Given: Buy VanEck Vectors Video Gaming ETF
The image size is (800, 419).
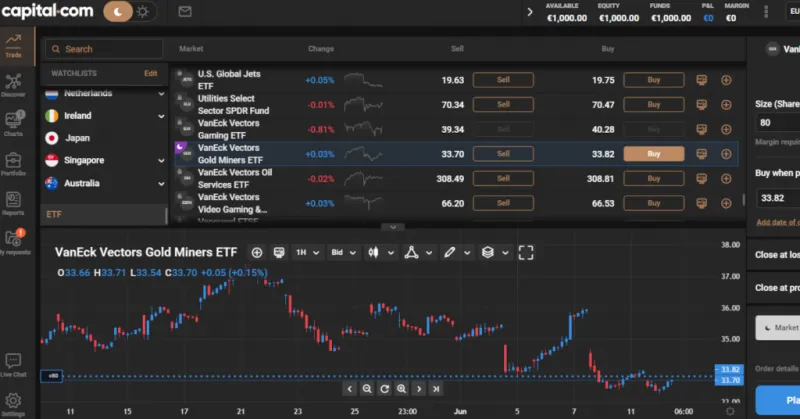Looking at the screenshot, I should tap(654, 203).
